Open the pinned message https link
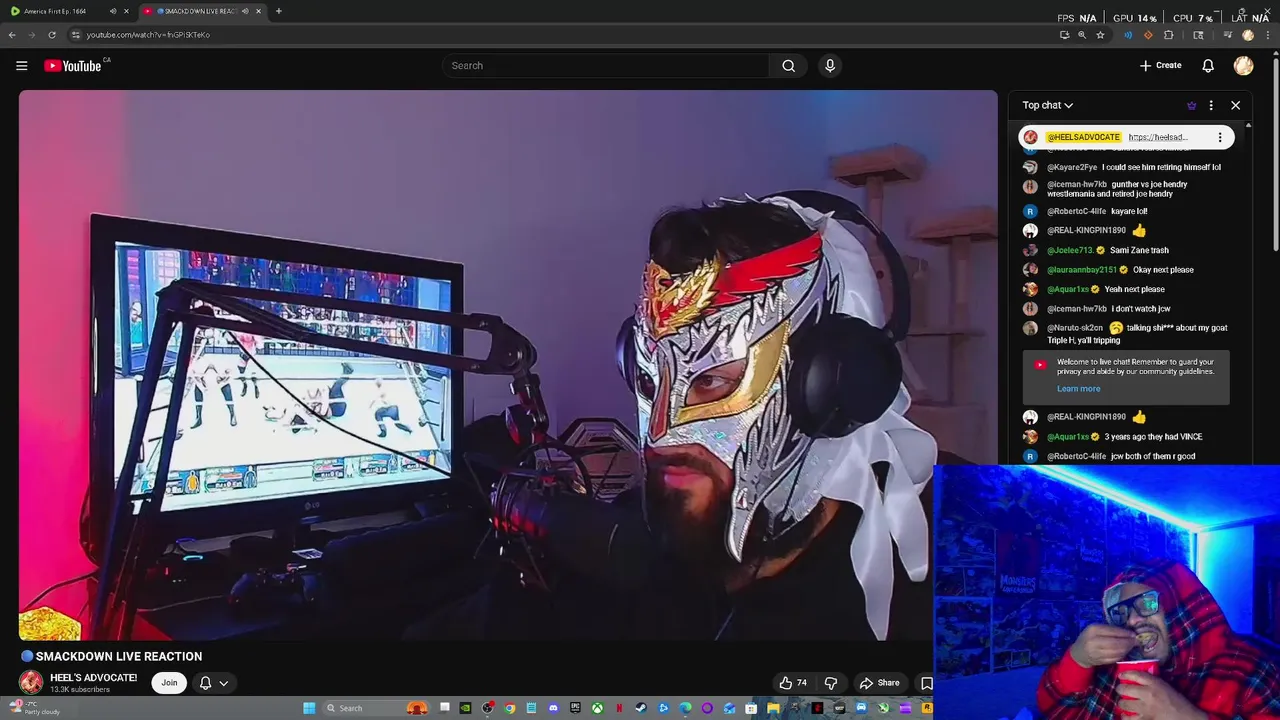The image size is (1280, 720). coord(1158,137)
